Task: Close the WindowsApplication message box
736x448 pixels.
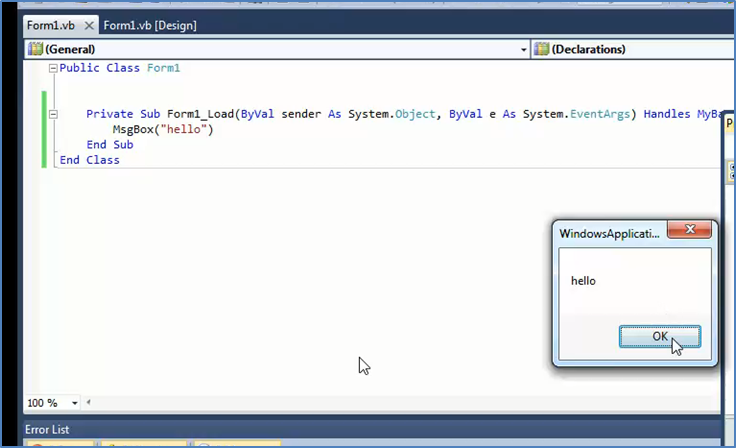Action: point(690,229)
